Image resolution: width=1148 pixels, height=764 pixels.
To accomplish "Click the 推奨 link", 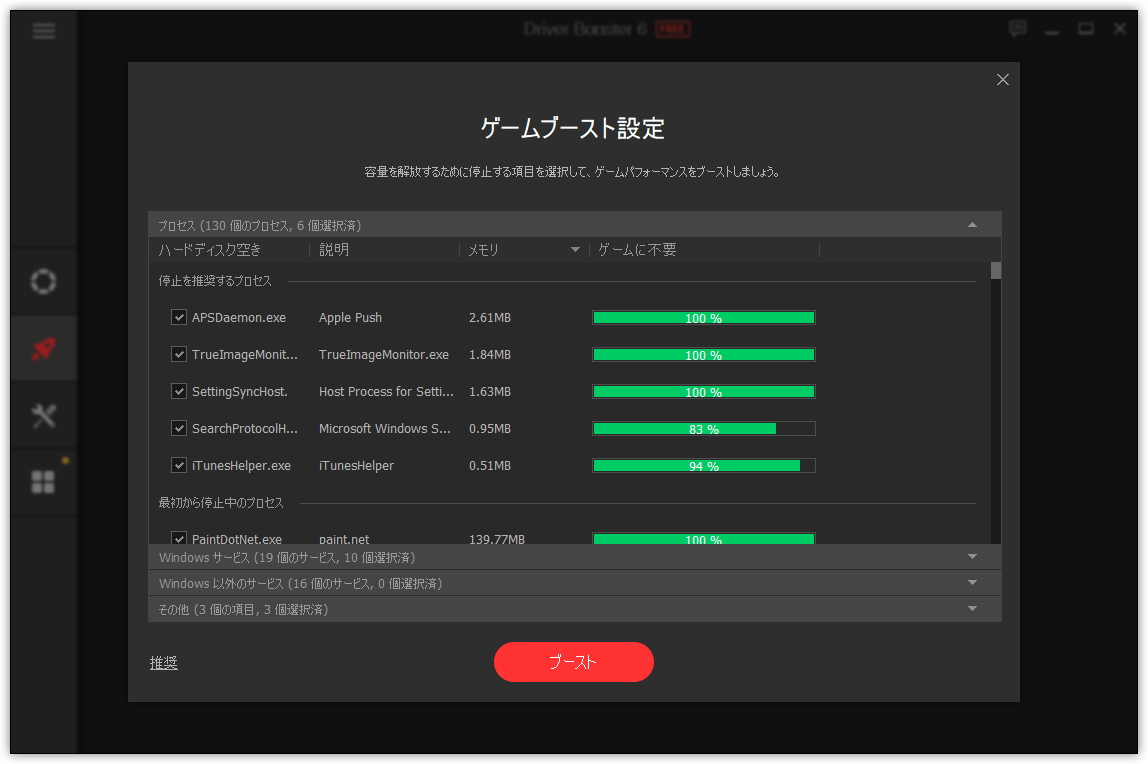I will (163, 662).
